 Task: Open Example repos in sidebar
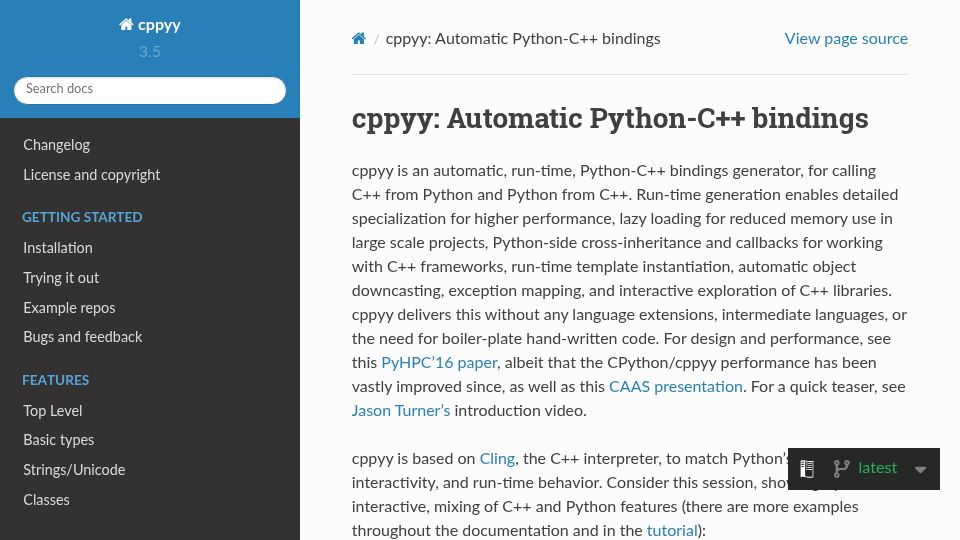click(69, 308)
